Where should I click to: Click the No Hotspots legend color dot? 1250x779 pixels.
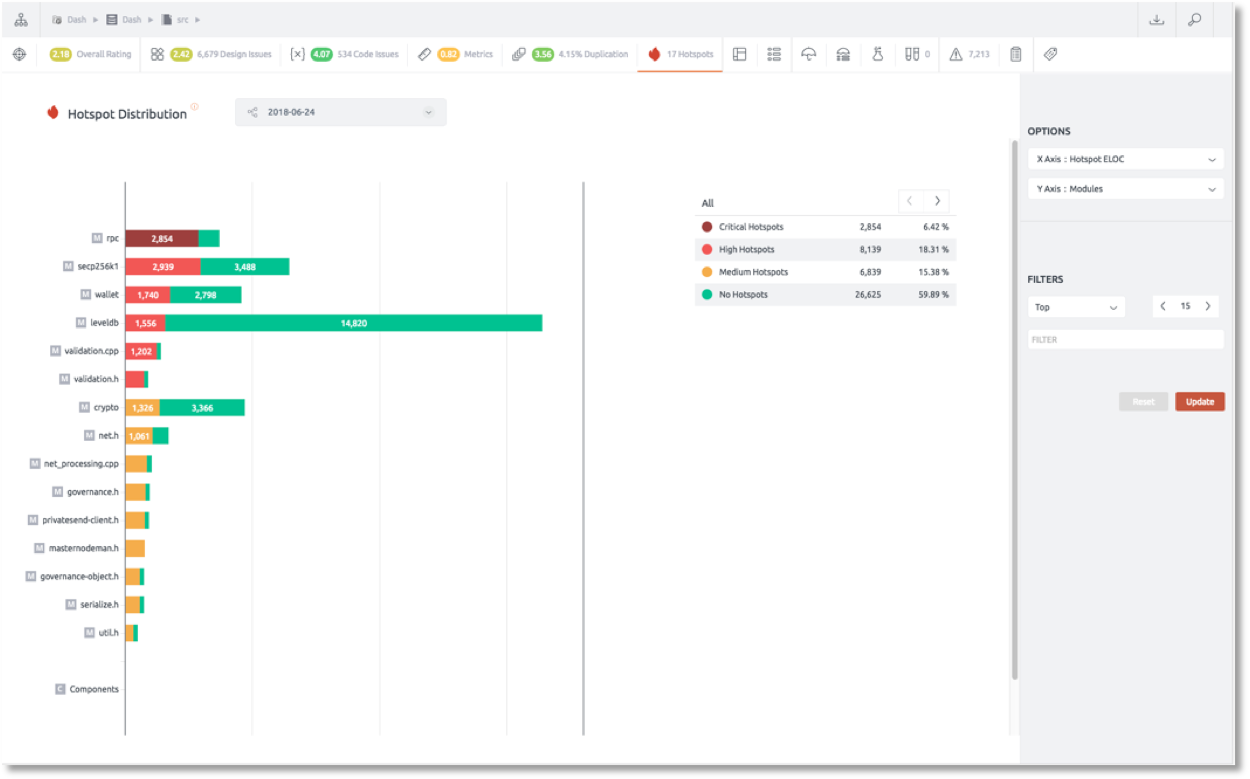click(x=707, y=294)
